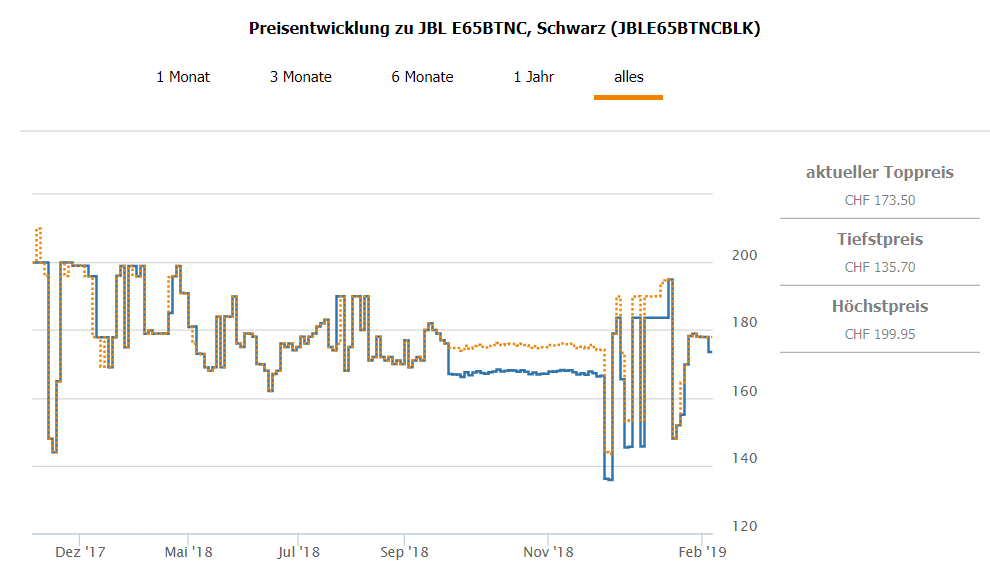The height and width of the screenshot is (582, 990).
Task: Click the Tiefstpreis heading
Action: pos(879,240)
